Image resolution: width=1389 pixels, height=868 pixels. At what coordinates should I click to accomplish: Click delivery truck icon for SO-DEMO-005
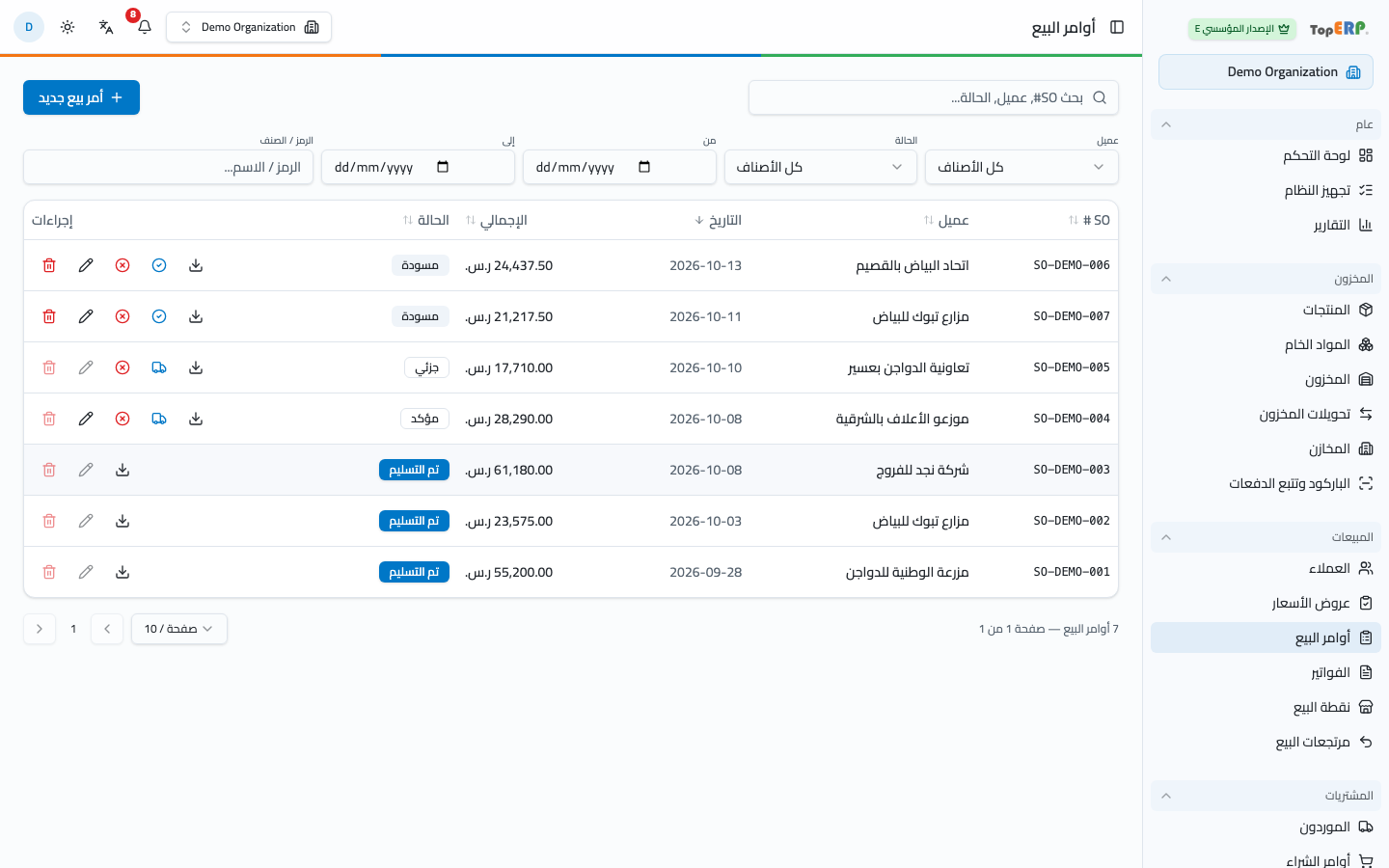point(159,367)
